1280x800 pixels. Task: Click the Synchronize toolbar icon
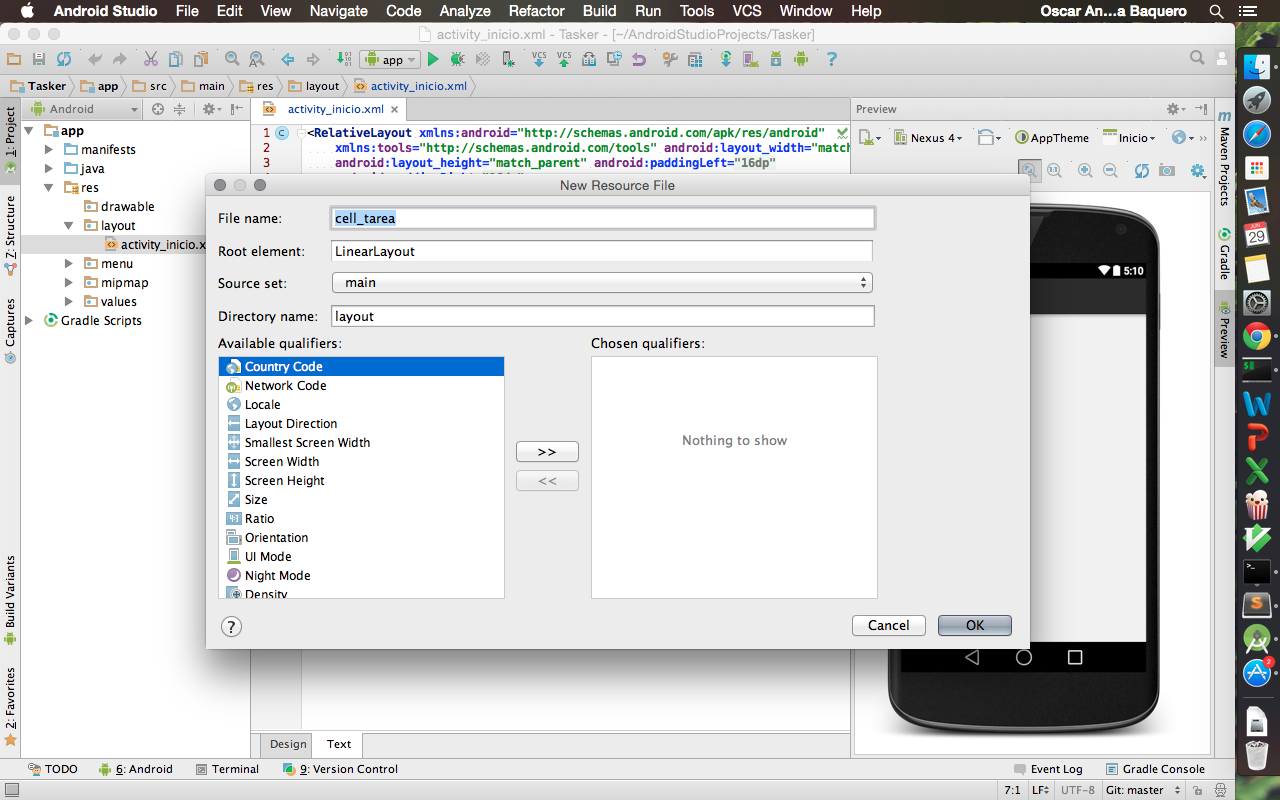(64, 60)
